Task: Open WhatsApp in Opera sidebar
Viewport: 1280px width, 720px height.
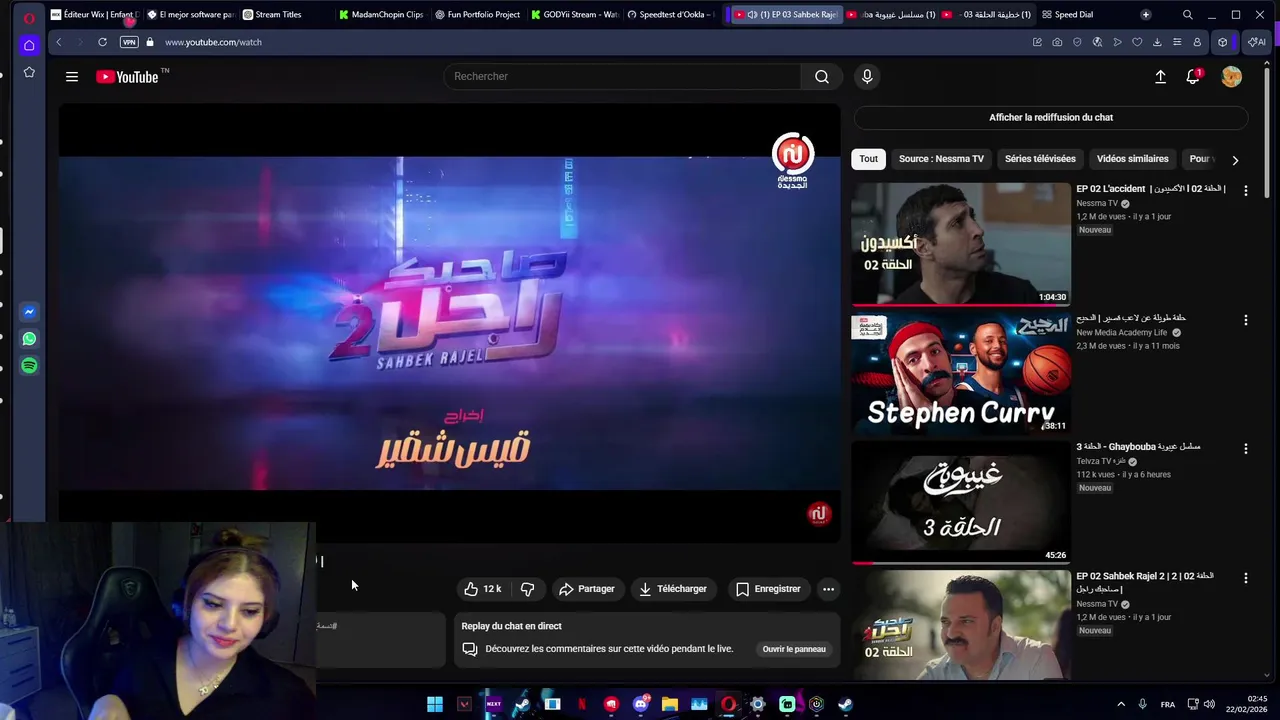Action: (x=29, y=339)
